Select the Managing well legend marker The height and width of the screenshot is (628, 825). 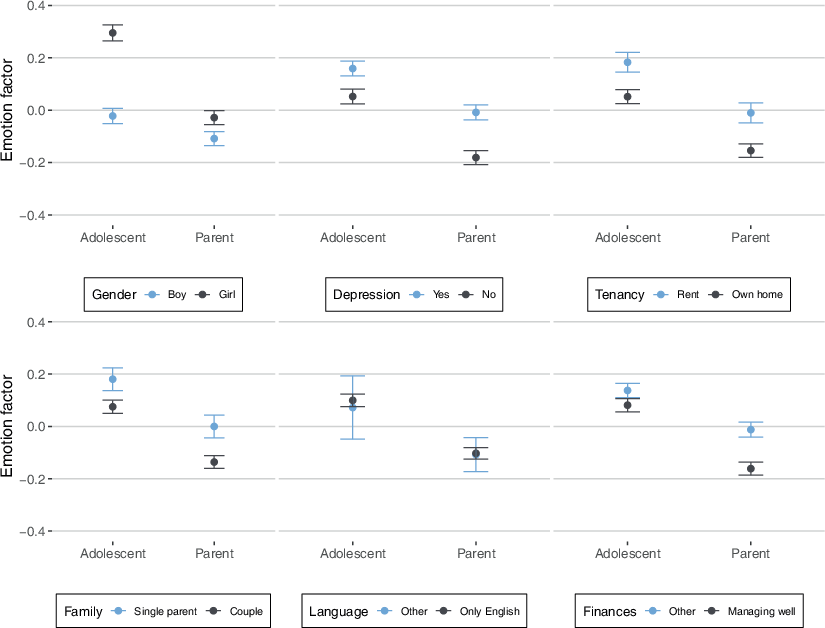pos(711,611)
